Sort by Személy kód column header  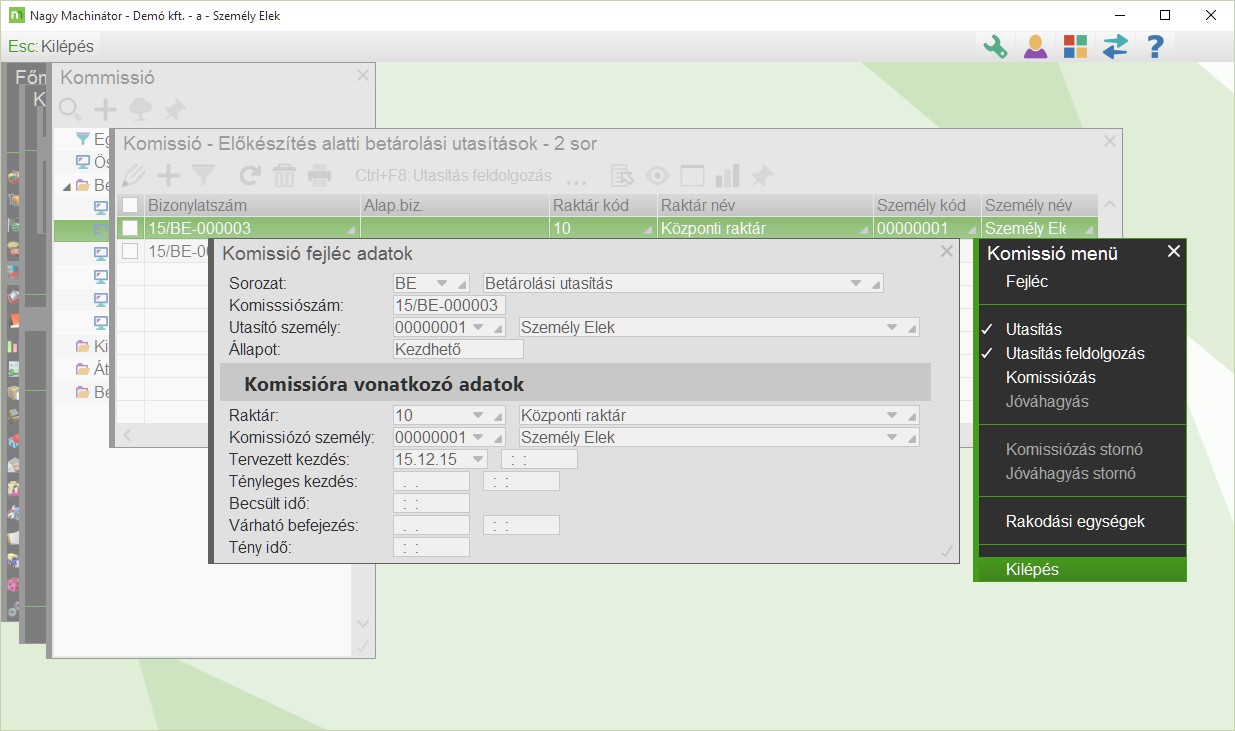[927, 205]
